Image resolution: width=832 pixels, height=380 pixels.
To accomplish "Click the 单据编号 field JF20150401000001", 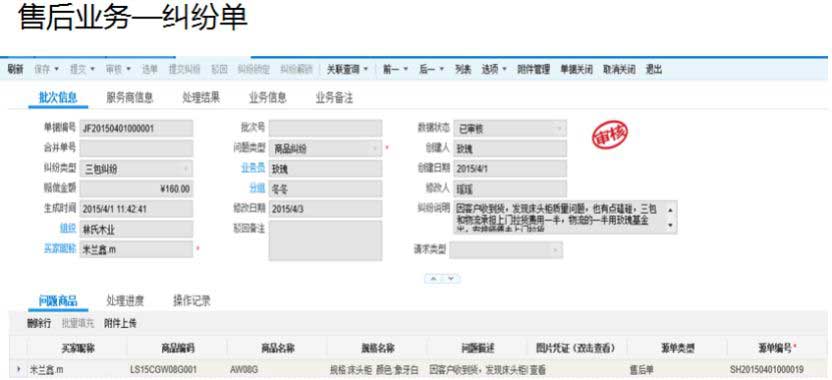I will (136, 128).
